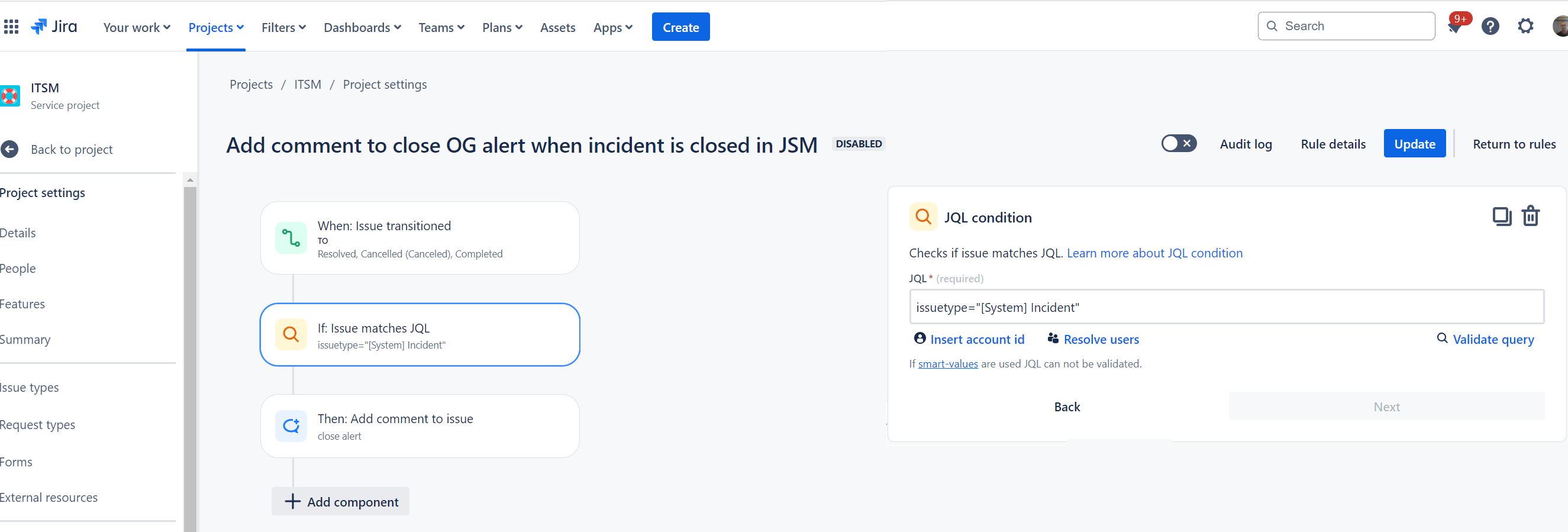Click Projects in the breadcrumb

coord(251,85)
